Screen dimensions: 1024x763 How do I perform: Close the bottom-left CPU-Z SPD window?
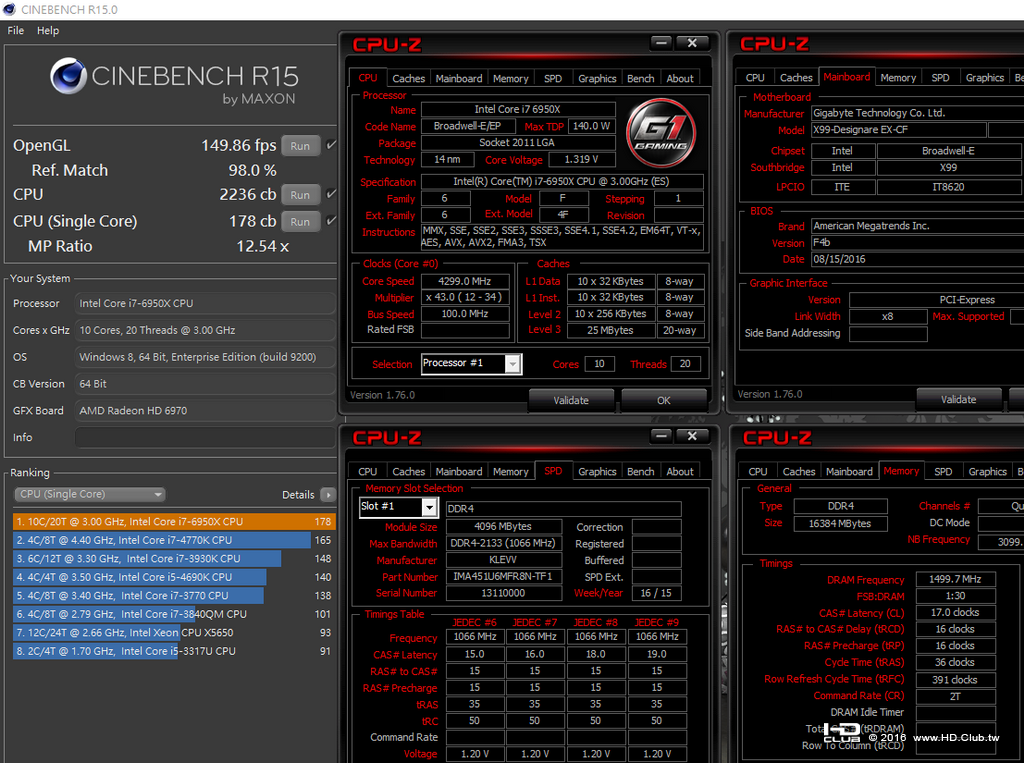click(692, 436)
